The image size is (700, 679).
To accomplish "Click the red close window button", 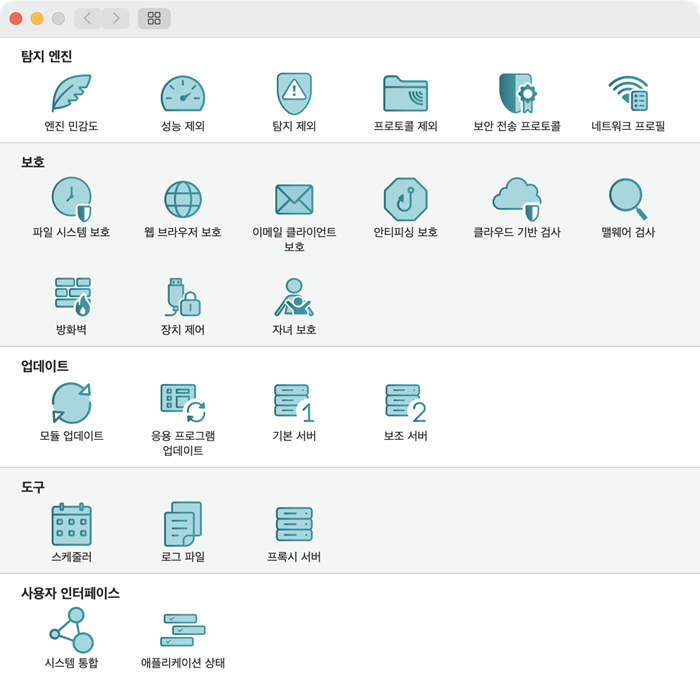I will click(x=16, y=18).
